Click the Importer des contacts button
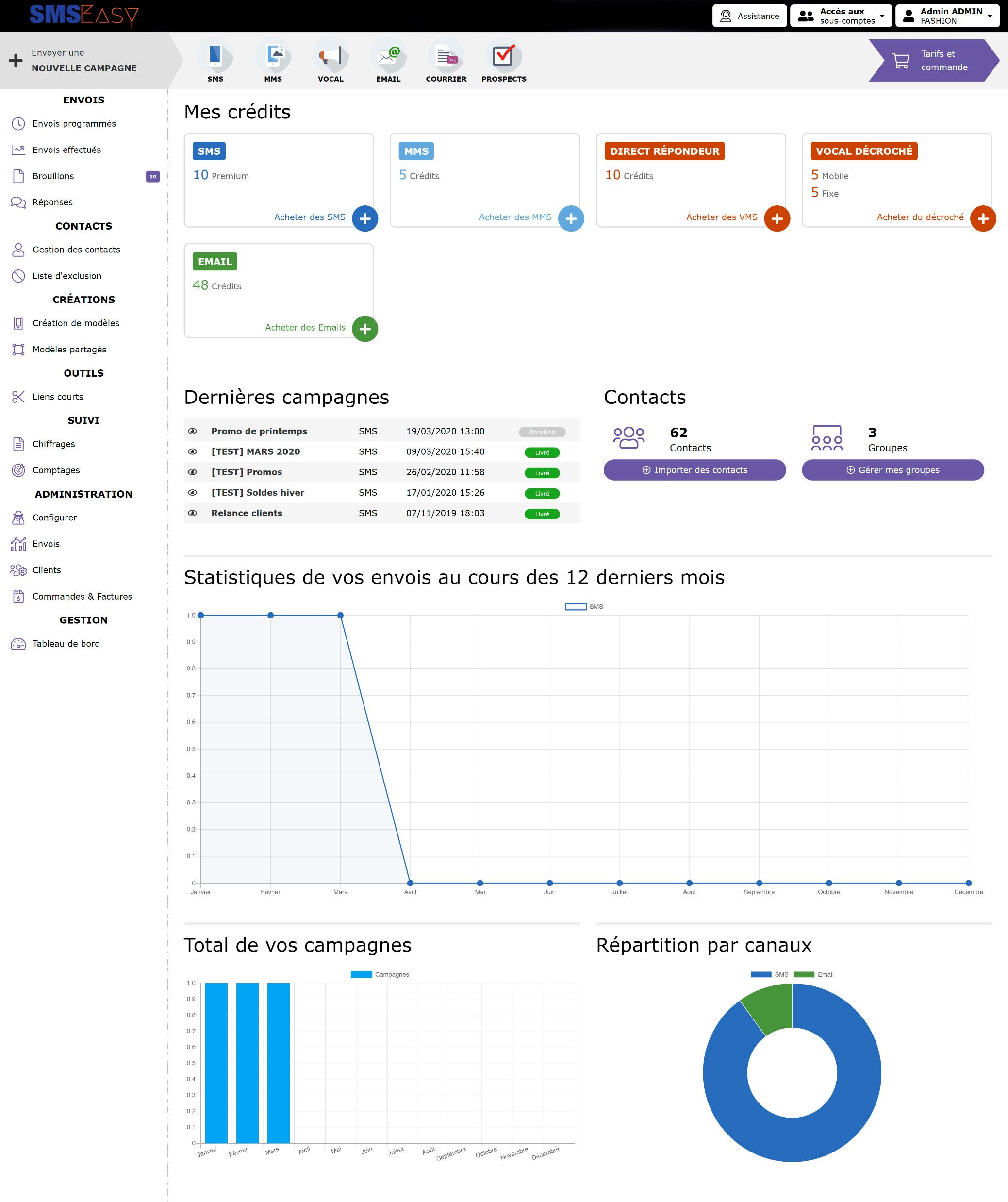This screenshot has width=1008, height=1202. [x=694, y=470]
